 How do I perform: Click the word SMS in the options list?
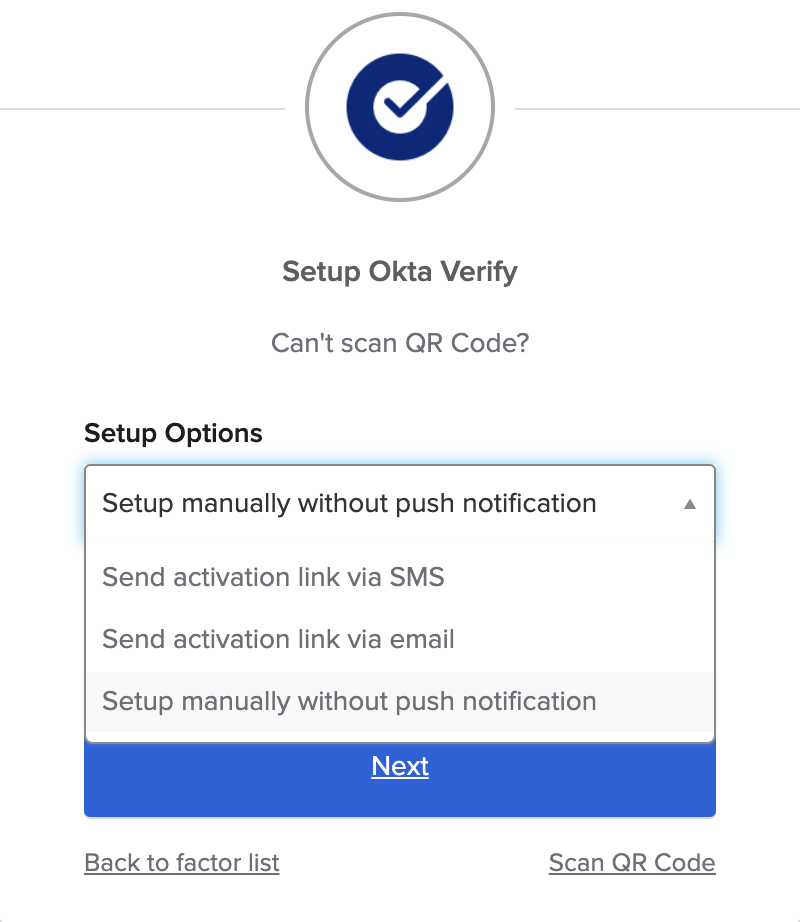click(417, 577)
